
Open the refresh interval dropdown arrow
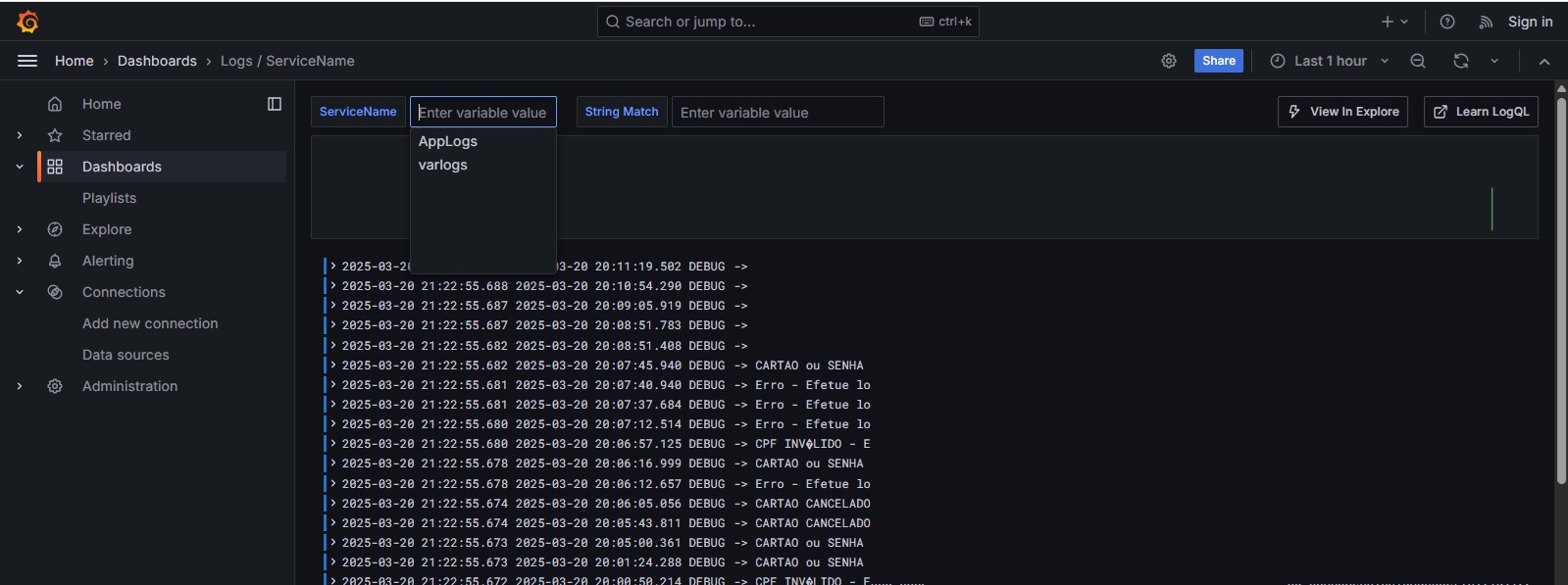tap(1494, 61)
